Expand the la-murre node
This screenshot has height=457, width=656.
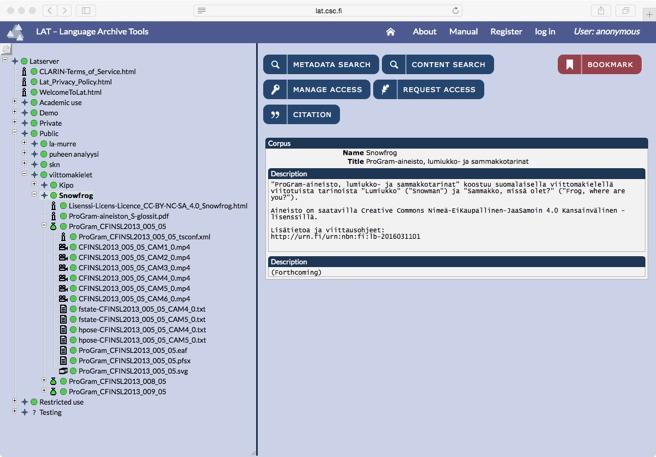tap(24, 143)
